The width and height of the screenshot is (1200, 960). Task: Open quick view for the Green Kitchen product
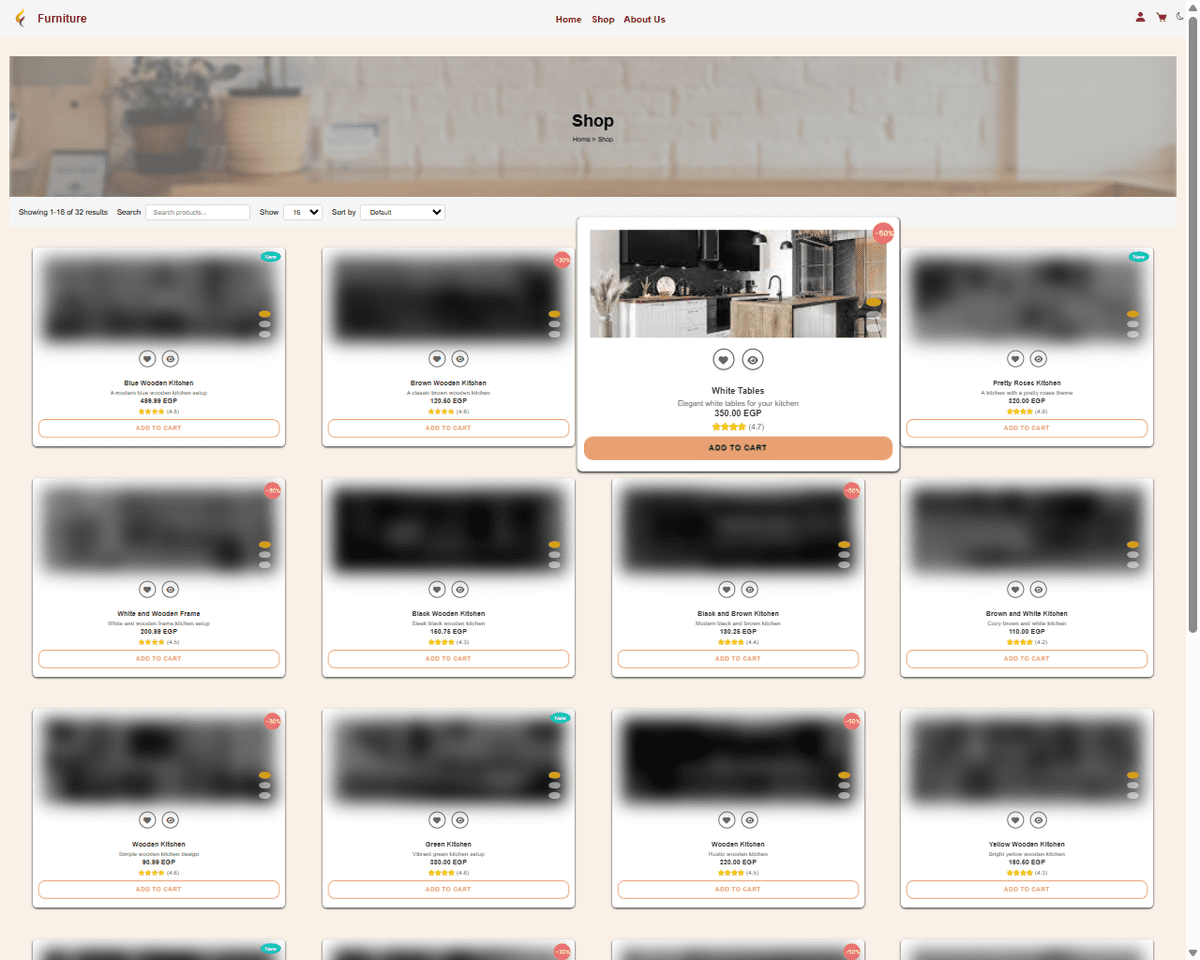coord(460,820)
